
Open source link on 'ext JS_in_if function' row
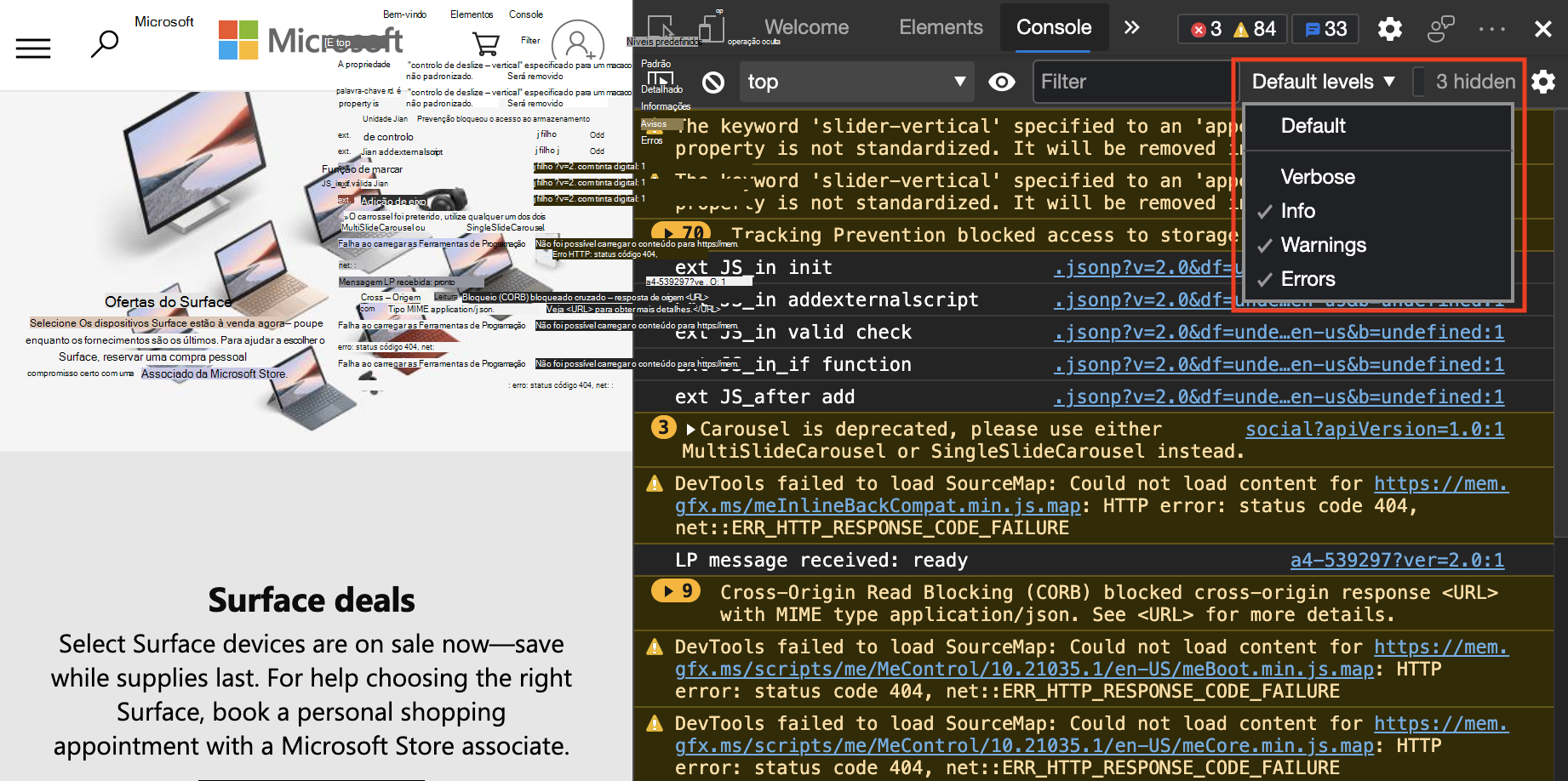tap(1279, 365)
